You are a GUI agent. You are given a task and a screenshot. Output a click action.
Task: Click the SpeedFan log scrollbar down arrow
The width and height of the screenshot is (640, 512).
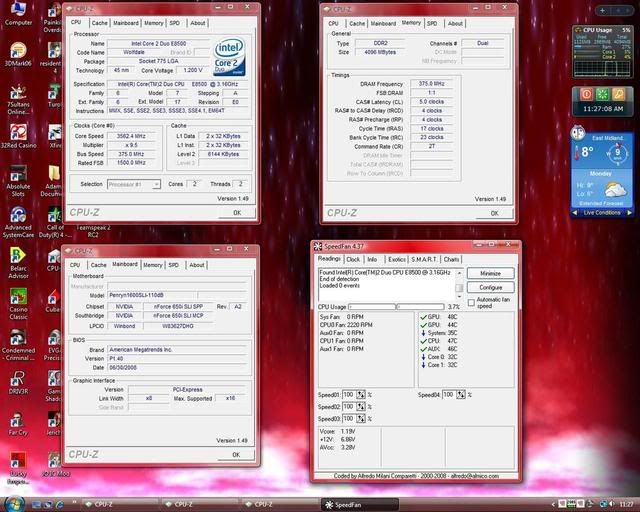(x=459, y=297)
